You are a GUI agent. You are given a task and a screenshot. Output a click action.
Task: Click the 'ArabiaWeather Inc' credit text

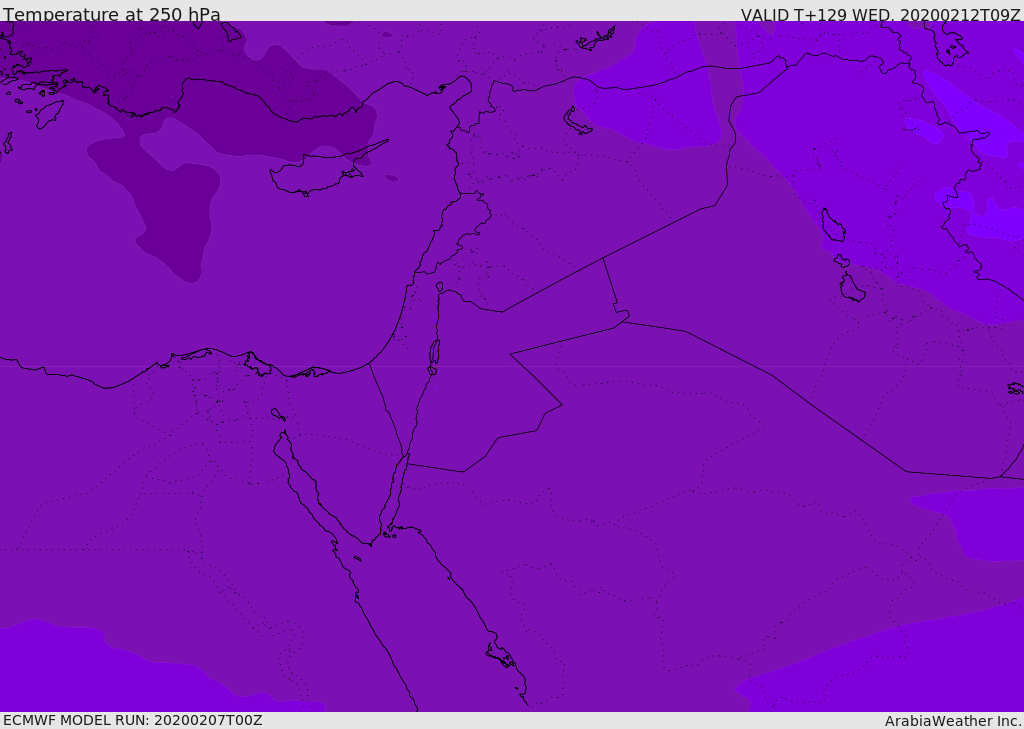(953, 721)
